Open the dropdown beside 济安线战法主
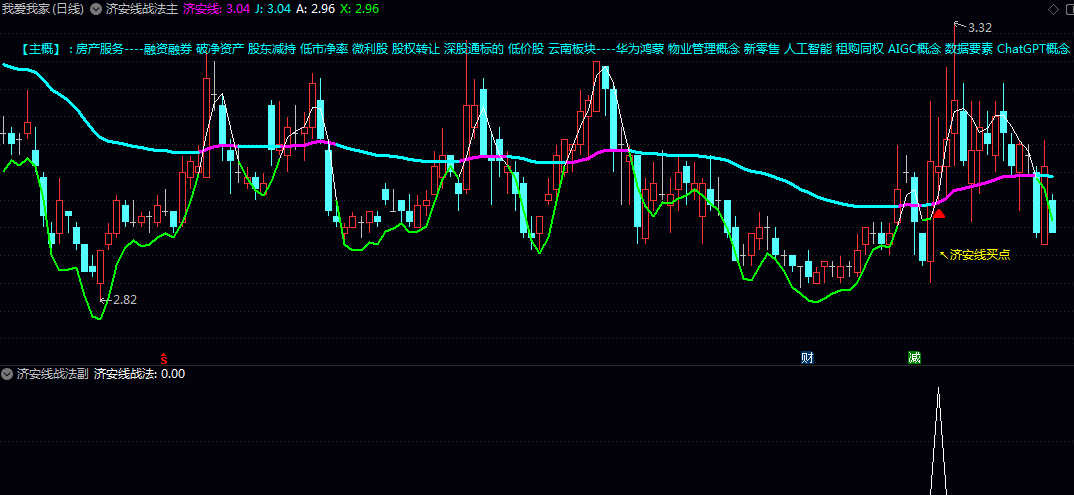The width and height of the screenshot is (1074, 495). [x=95, y=9]
